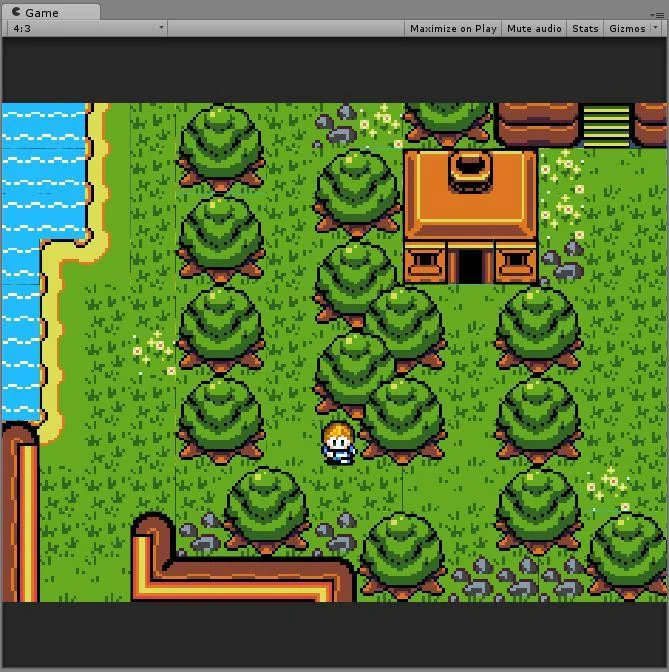Select the Game tab
This screenshot has height=672, width=669.
[x=51, y=12]
